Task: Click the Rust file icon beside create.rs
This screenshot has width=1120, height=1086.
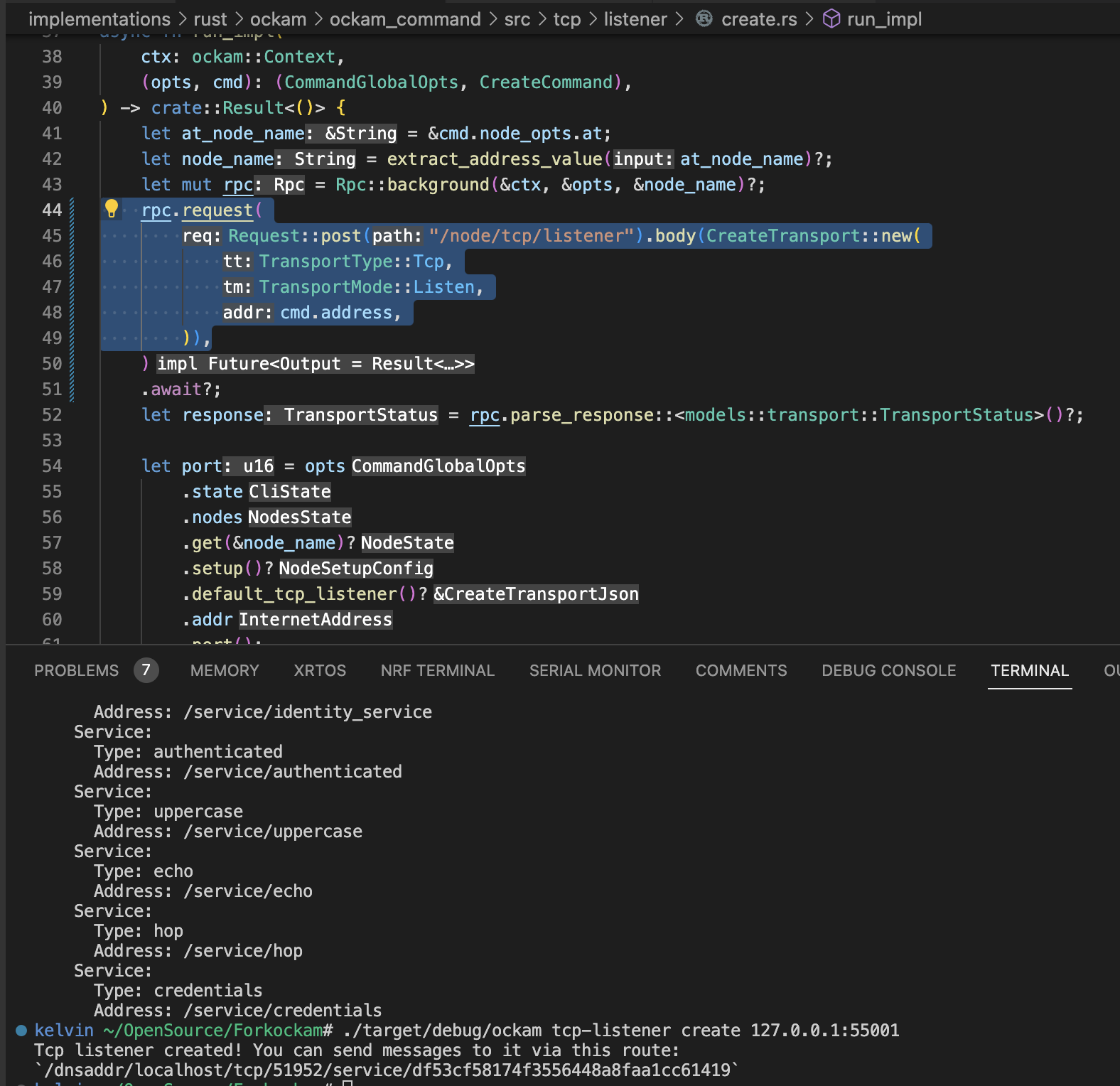Action: pyautogui.click(x=704, y=18)
